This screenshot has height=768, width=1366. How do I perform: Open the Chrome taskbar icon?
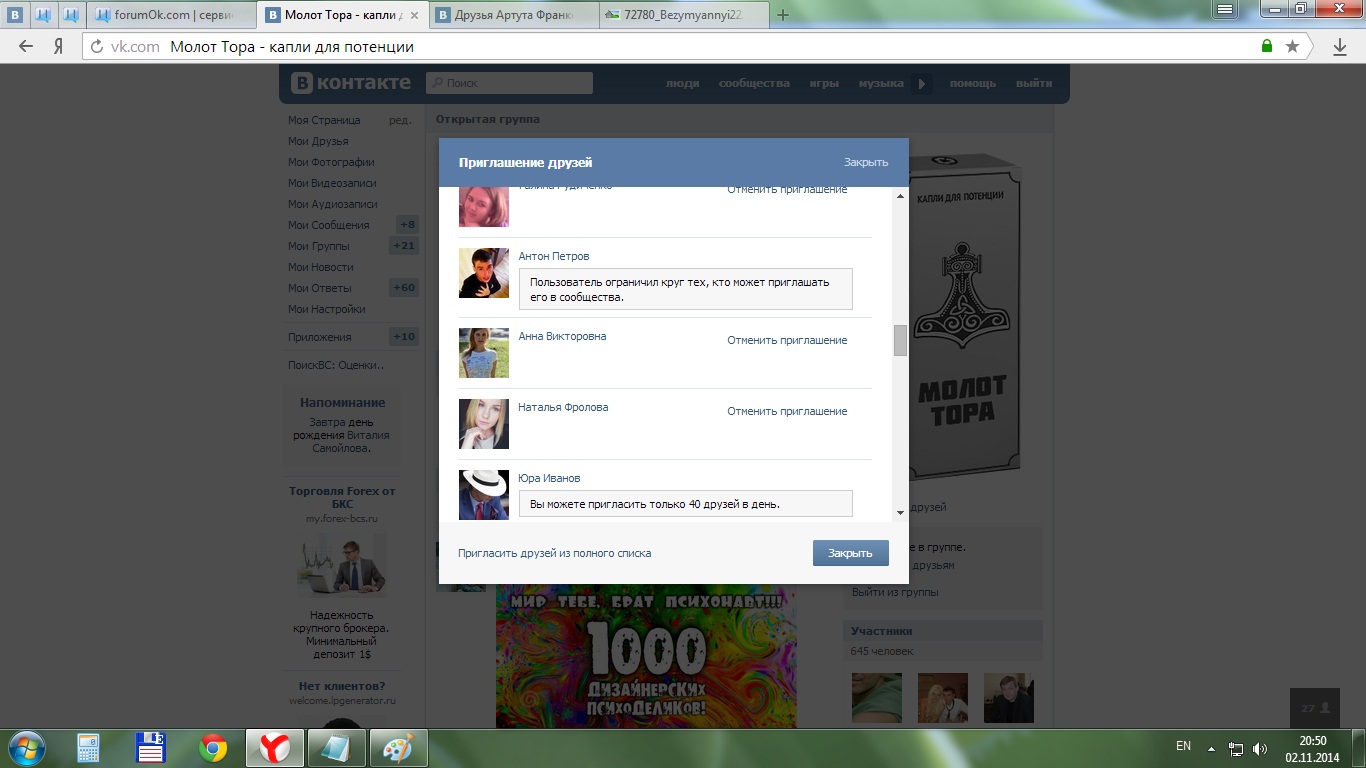[x=212, y=747]
